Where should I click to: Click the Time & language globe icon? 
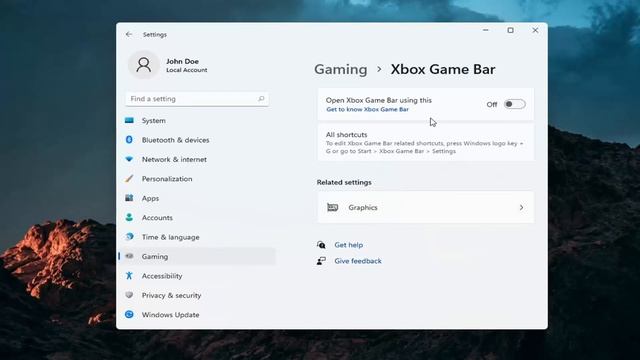(129, 237)
